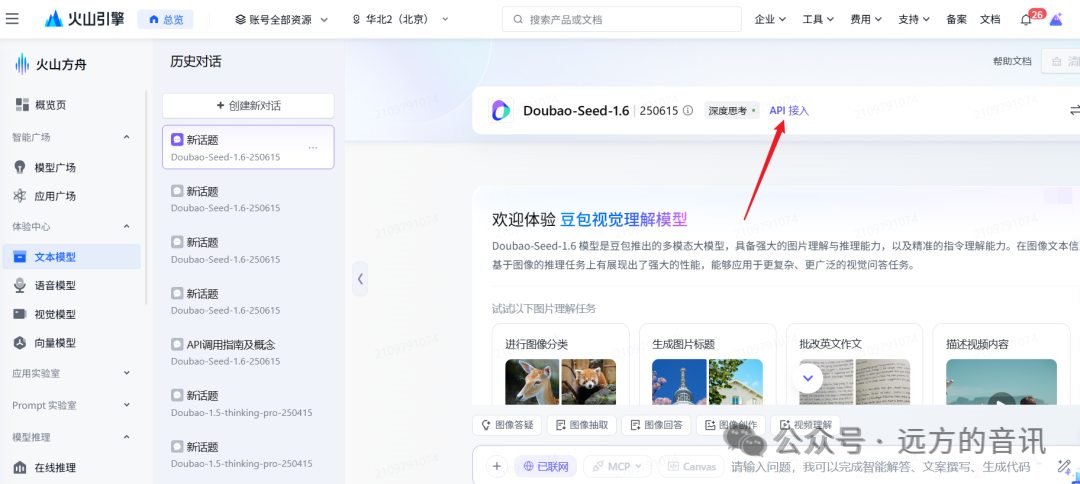Click the swap arrows icon beside model header
This screenshot has width=1080, height=484.
[1074, 110]
